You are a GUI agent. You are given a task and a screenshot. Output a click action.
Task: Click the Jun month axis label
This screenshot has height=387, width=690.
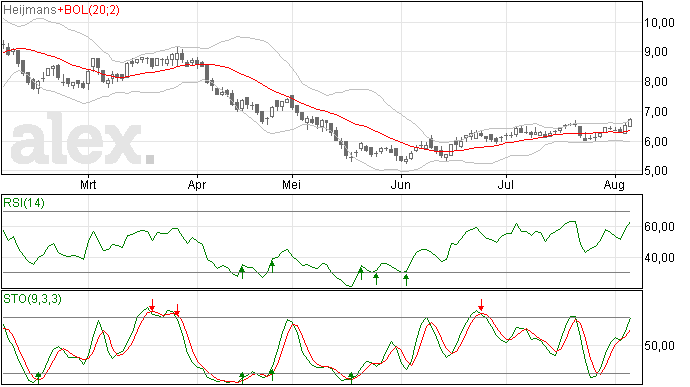(x=400, y=185)
